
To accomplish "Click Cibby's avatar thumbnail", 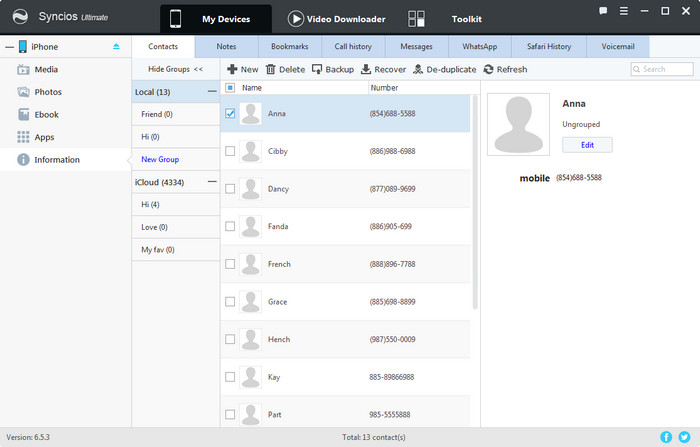I will (250, 151).
